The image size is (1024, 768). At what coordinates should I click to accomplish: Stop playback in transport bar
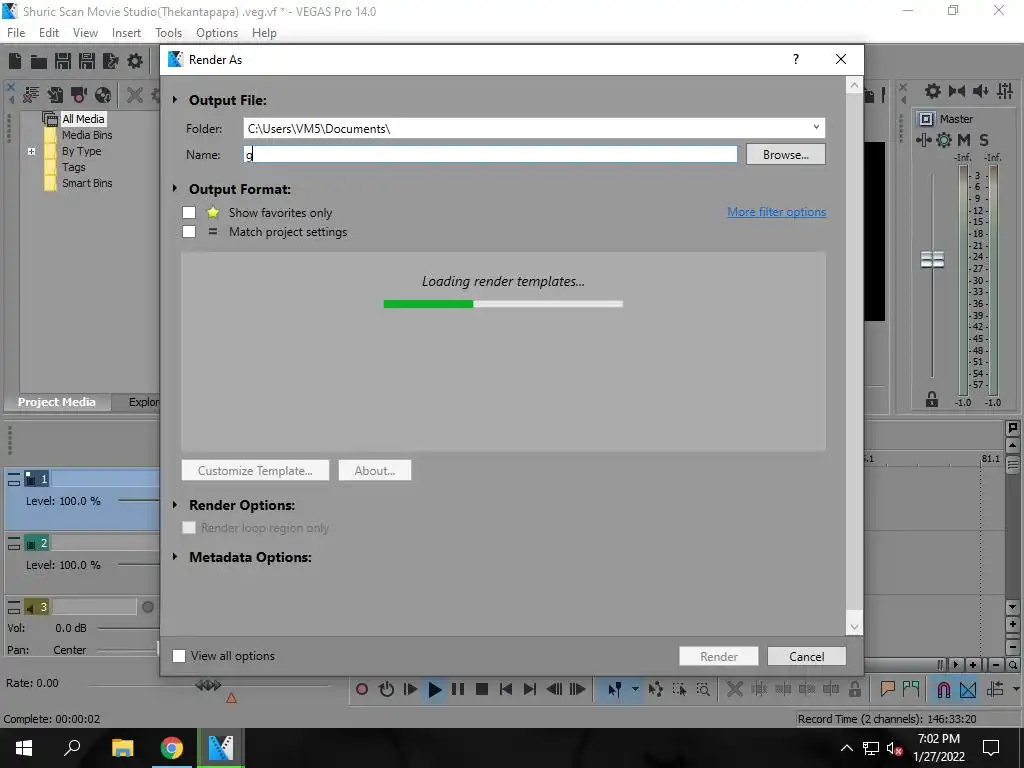click(482, 689)
